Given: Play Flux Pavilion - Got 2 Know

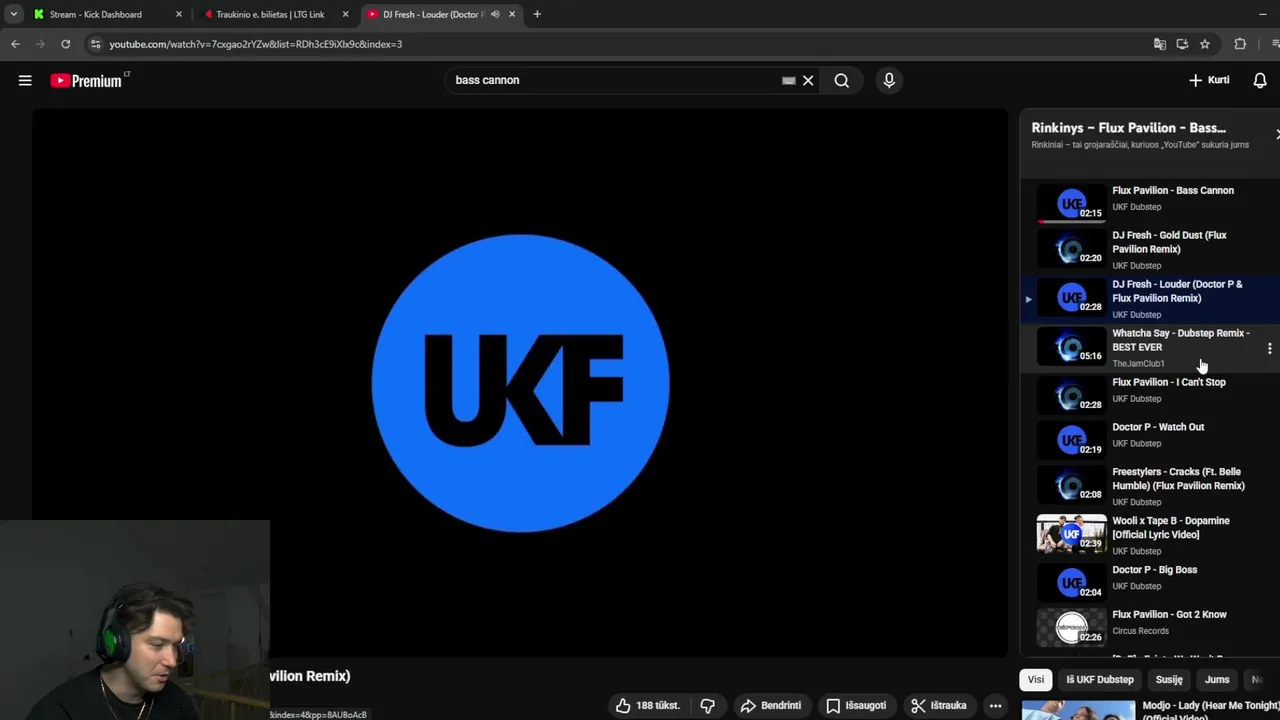Looking at the screenshot, I should [1150, 627].
